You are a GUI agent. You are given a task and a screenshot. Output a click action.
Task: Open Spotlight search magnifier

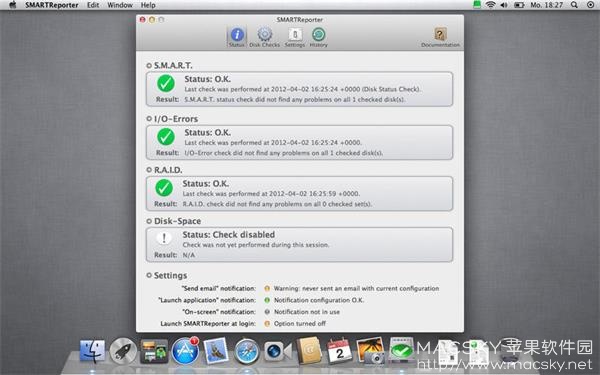click(x=574, y=5)
